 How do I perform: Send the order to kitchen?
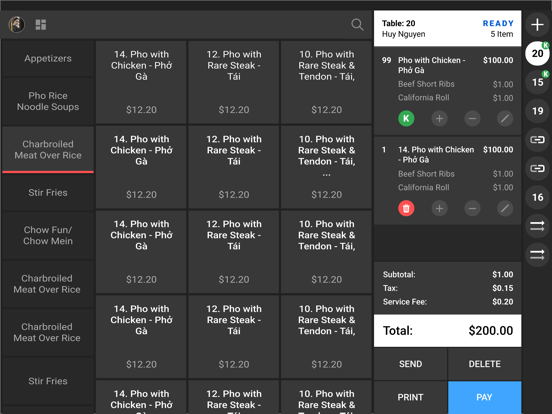(x=410, y=364)
